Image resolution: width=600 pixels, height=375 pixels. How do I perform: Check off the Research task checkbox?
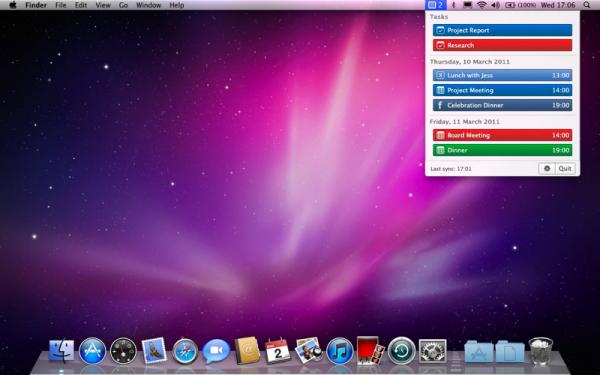pyautogui.click(x=440, y=45)
